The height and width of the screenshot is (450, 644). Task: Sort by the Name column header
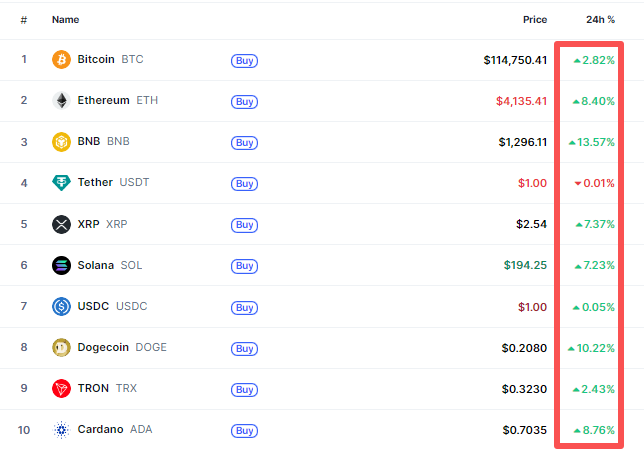click(x=65, y=20)
